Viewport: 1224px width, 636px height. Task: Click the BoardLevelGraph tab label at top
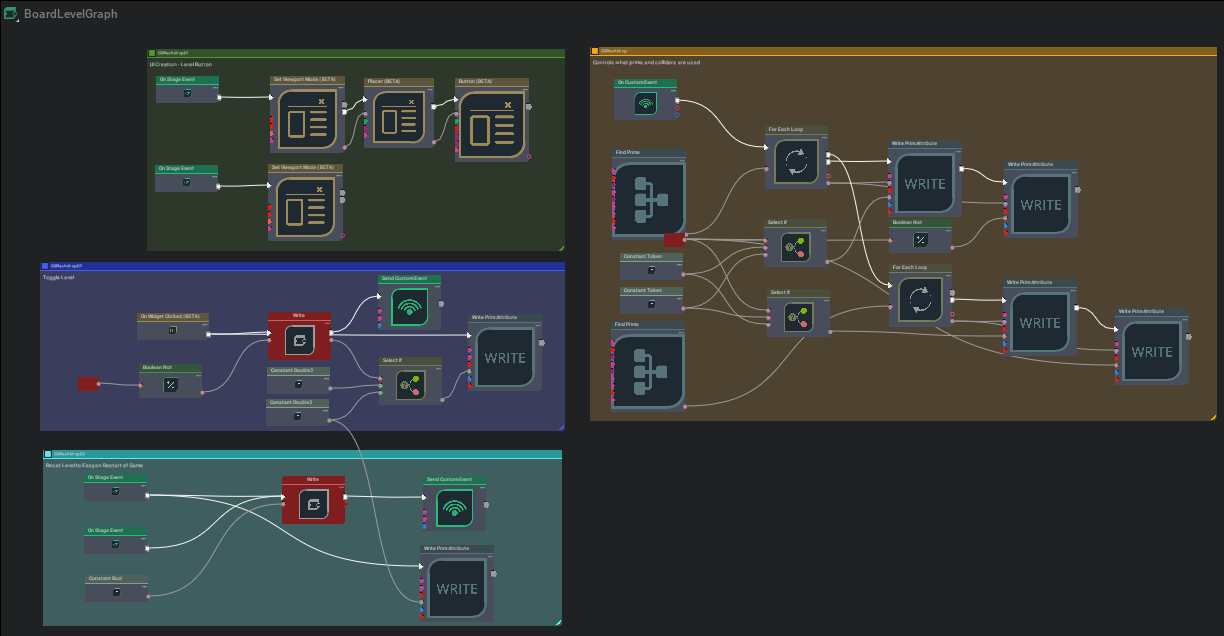(x=72, y=14)
